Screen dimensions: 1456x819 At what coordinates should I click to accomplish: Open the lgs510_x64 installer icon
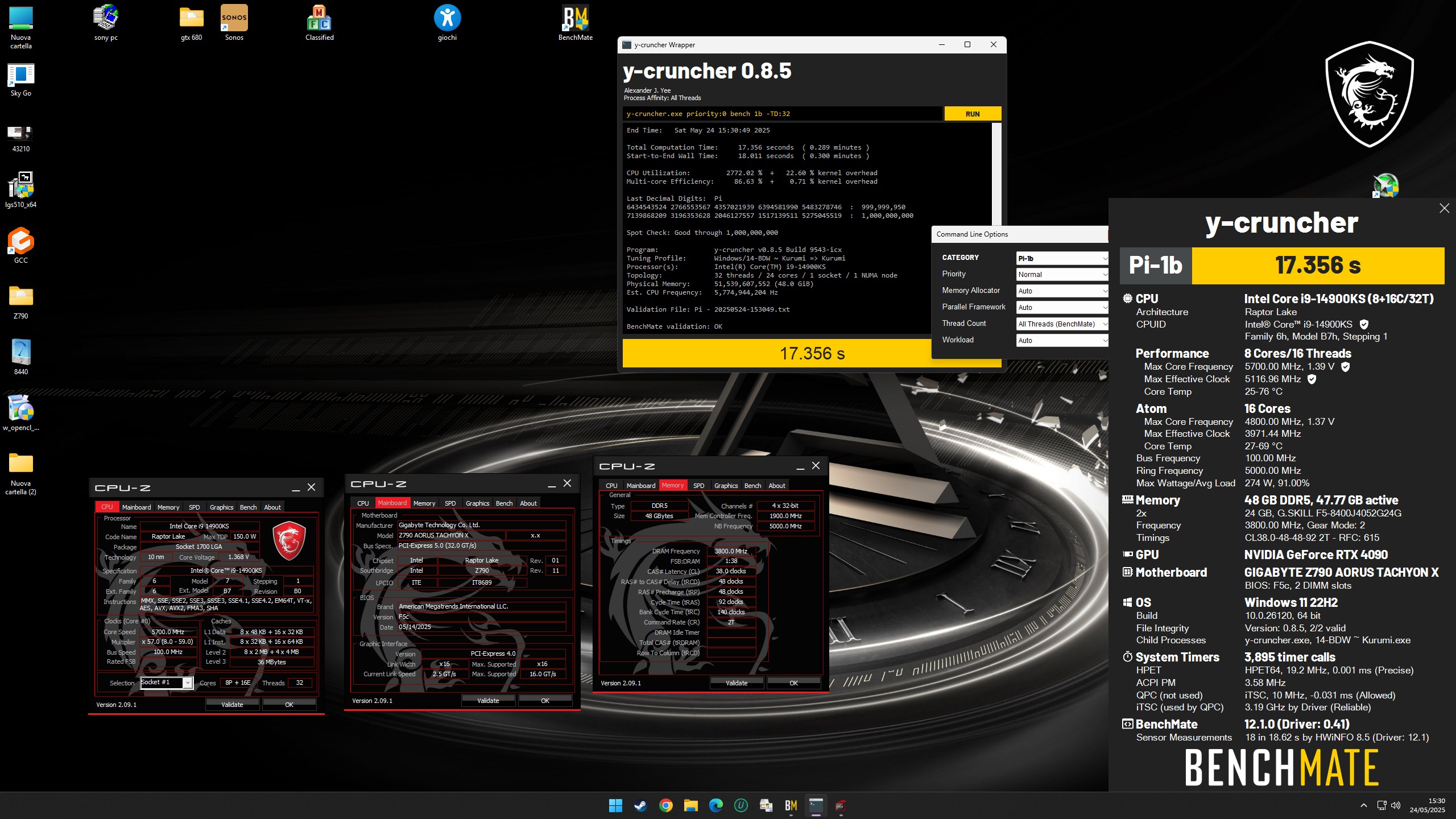click(x=21, y=191)
